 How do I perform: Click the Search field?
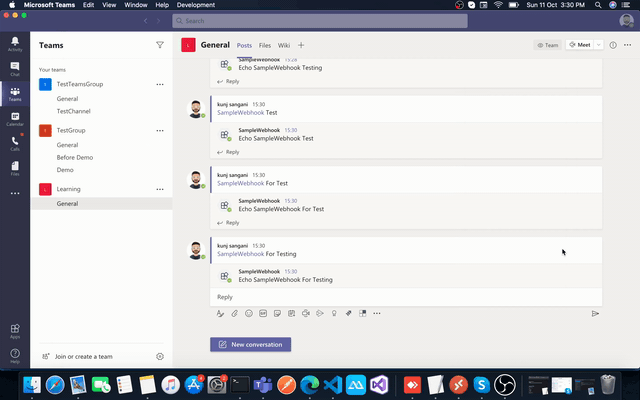coord(320,21)
